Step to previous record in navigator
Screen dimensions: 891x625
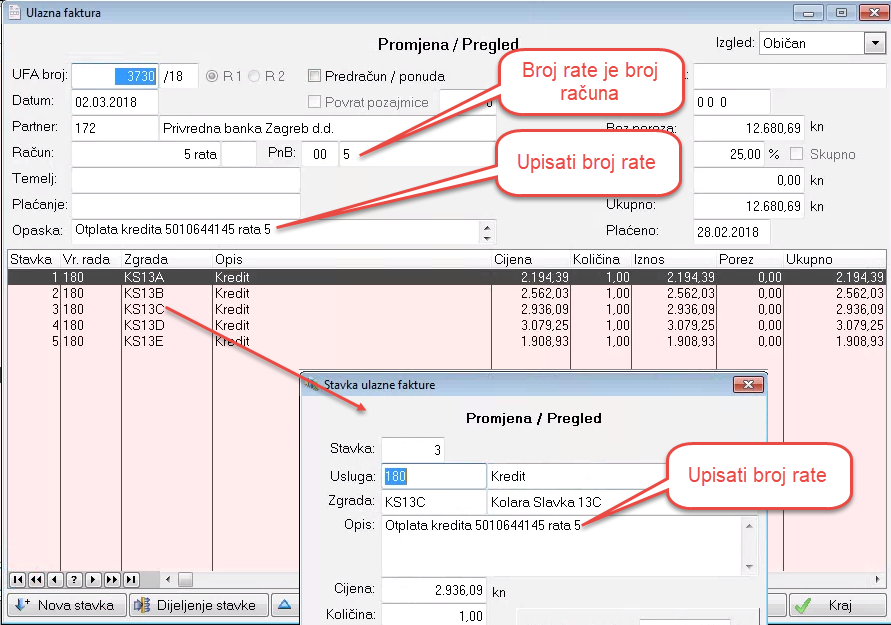click(x=55, y=580)
